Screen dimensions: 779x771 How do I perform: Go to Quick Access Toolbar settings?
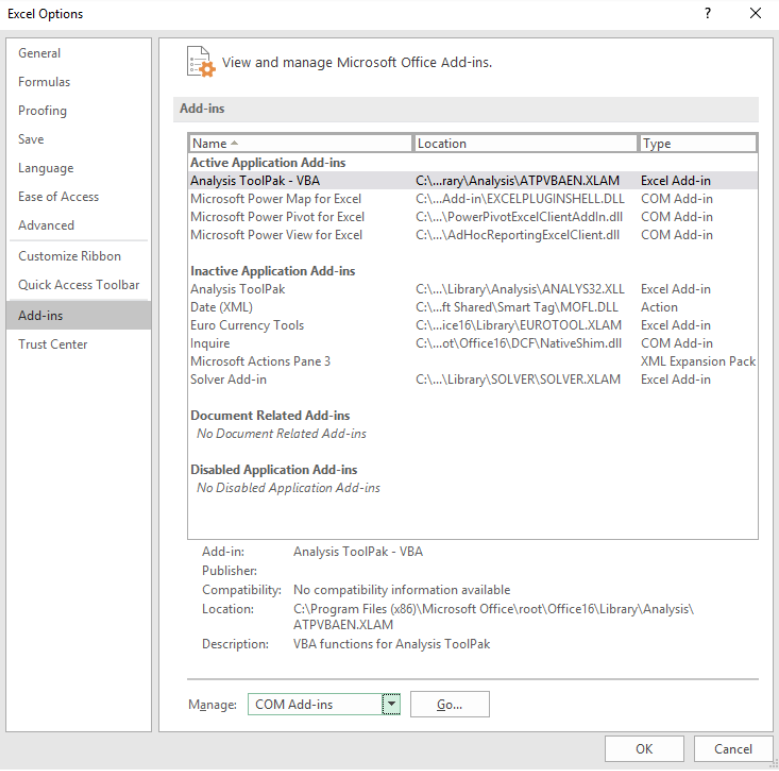(x=79, y=285)
